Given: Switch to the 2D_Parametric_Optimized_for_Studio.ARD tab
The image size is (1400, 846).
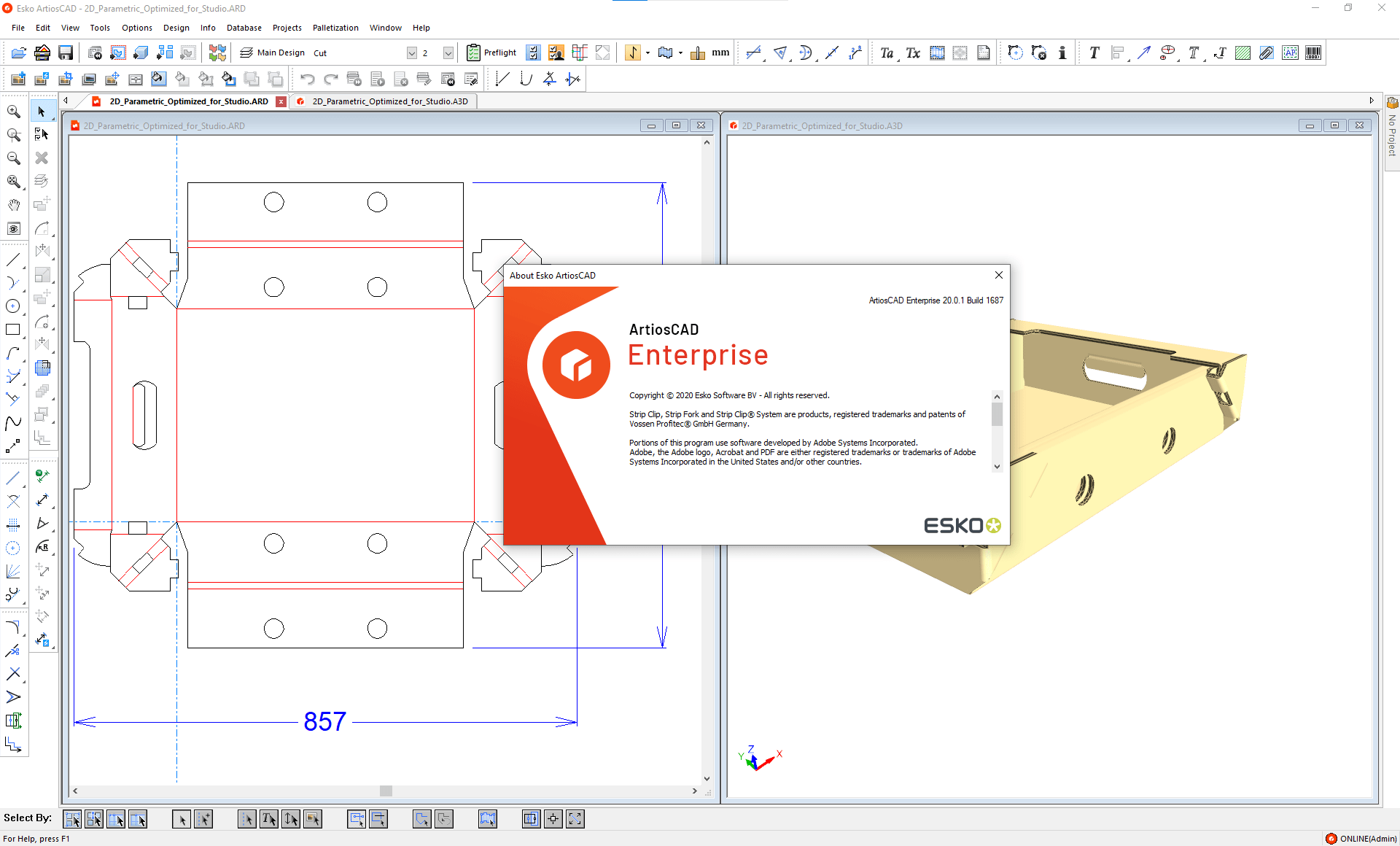Looking at the screenshot, I should [189, 101].
